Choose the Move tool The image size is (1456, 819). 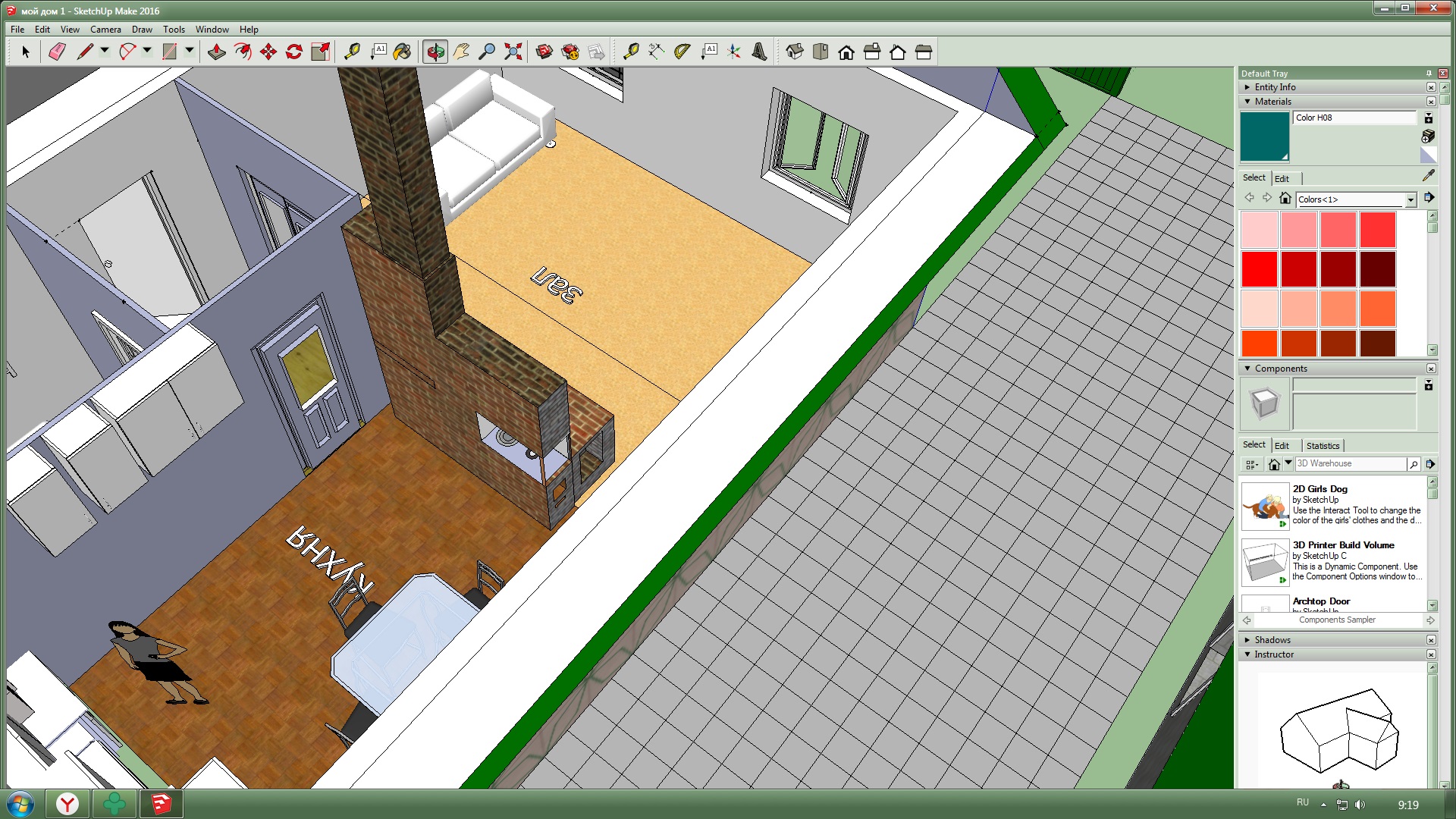(x=268, y=52)
